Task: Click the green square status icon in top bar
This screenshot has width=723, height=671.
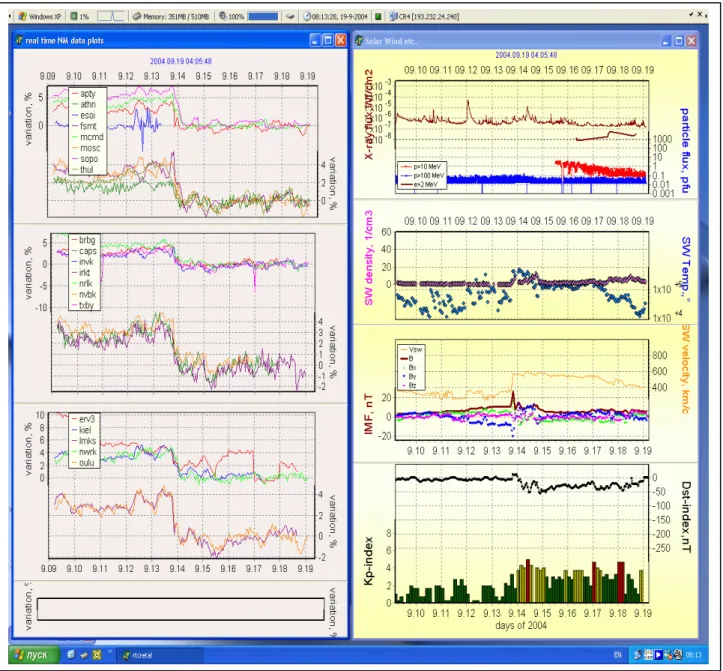Action: click(378, 17)
